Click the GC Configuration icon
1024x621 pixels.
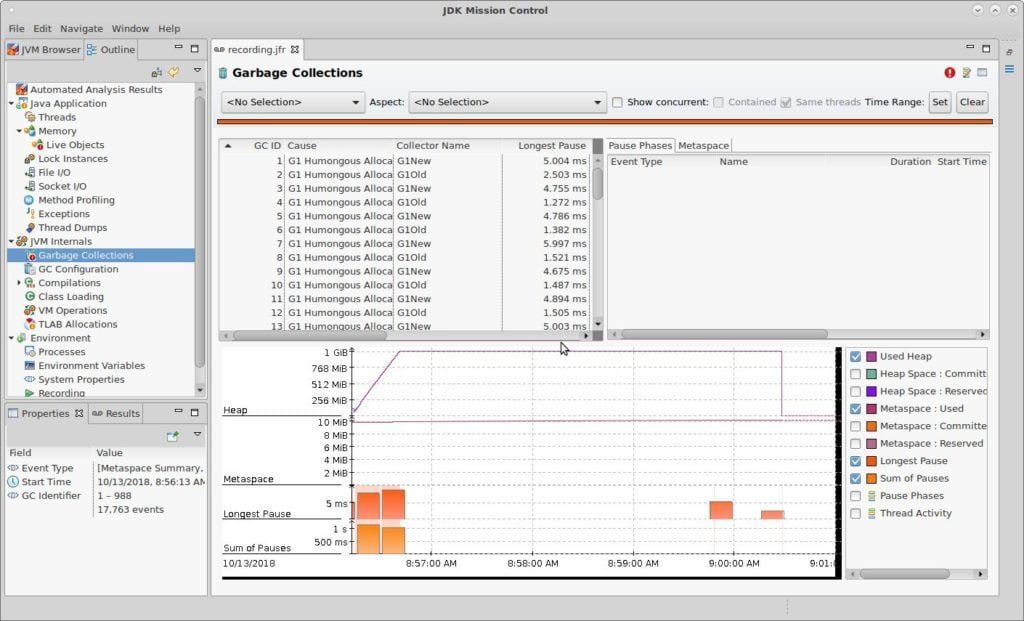pos(30,269)
